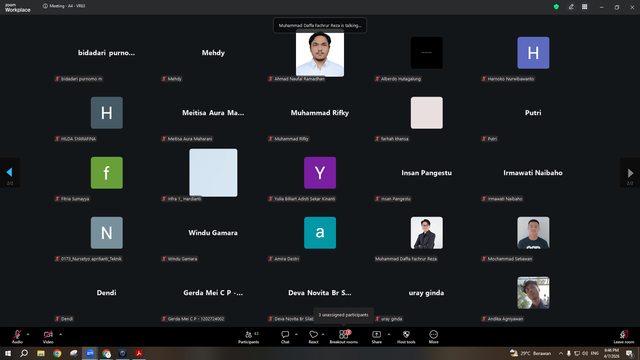Open Host tools

(406, 337)
